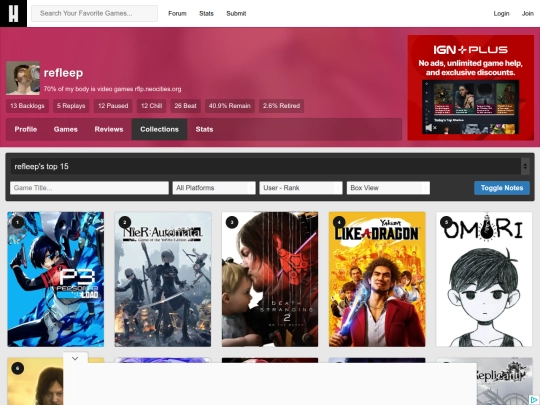Open the Persona 3 Reload cover
540x405 pixels.
point(55,279)
